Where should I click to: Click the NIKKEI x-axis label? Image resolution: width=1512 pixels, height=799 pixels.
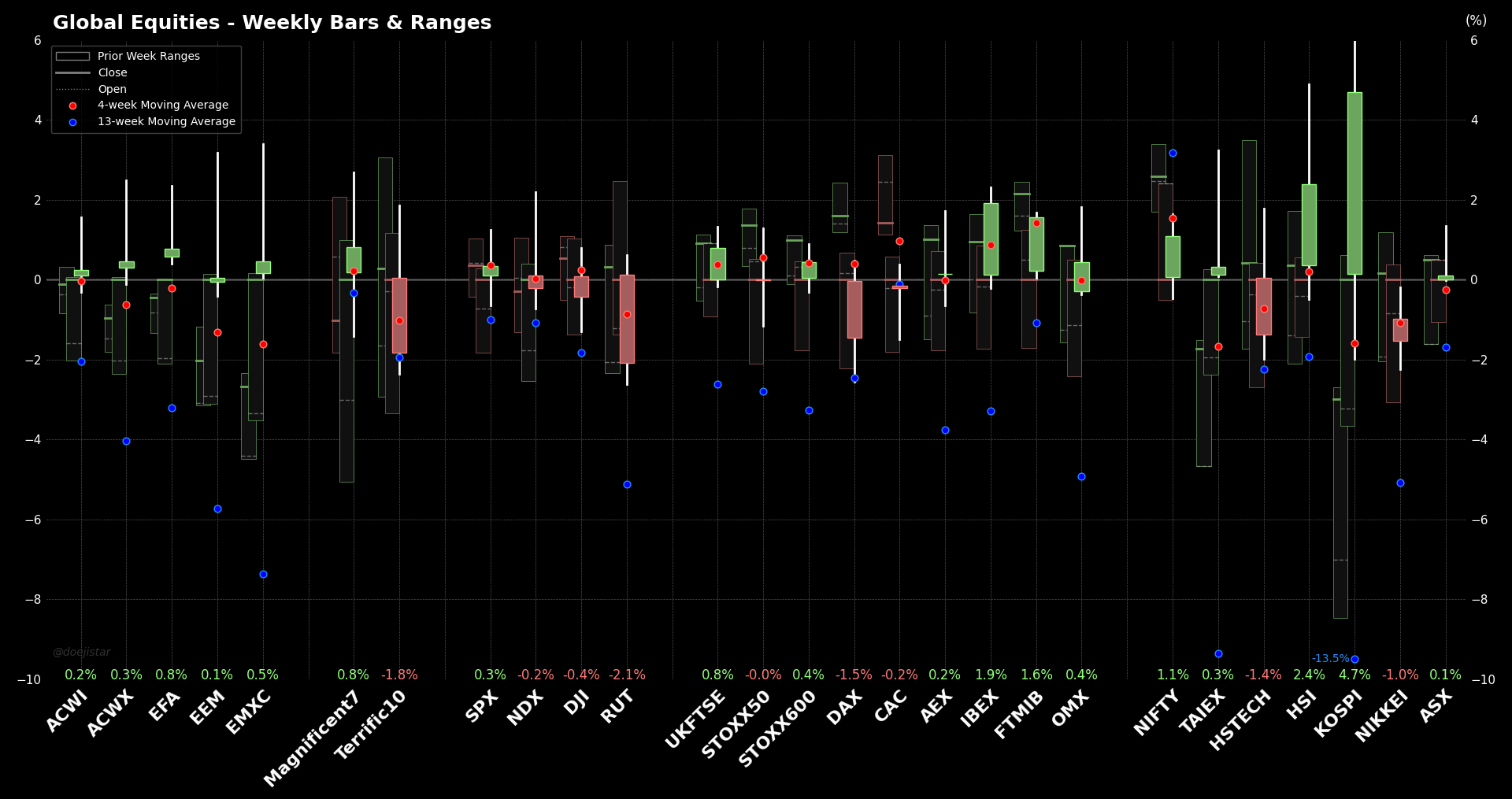click(x=1382, y=715)
